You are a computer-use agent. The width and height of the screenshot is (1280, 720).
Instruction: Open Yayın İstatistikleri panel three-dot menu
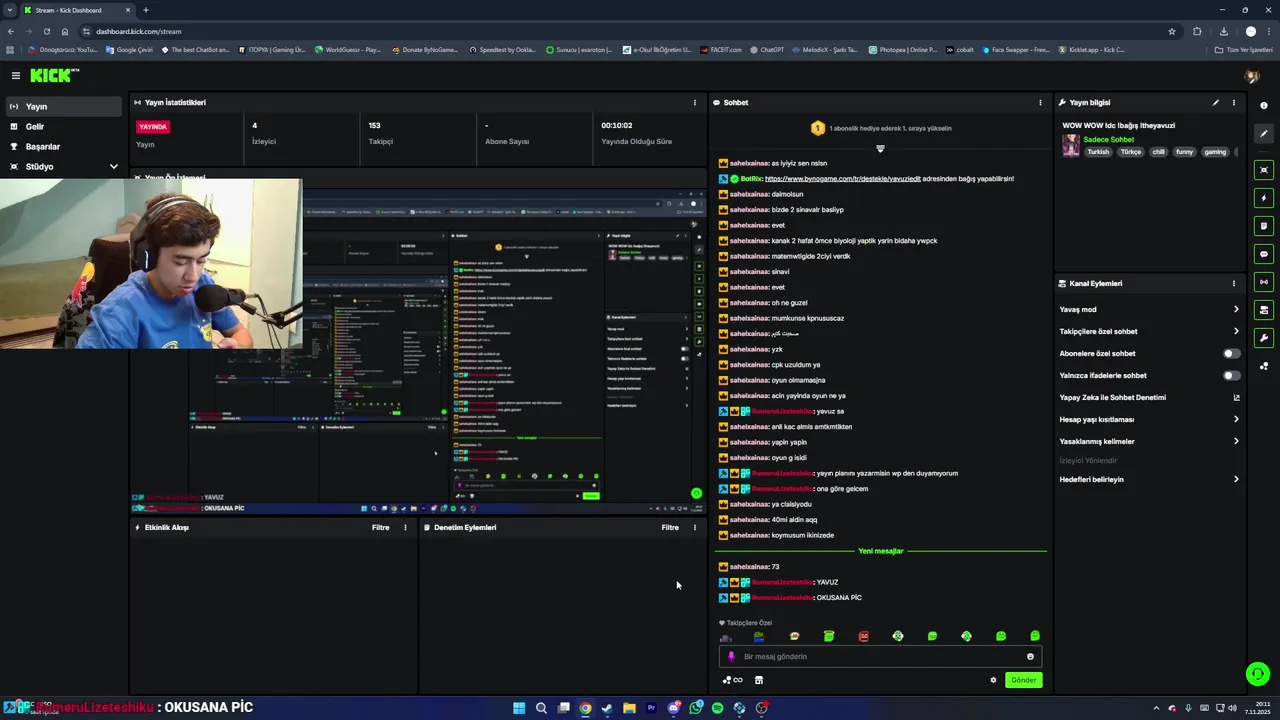(695, 102)
